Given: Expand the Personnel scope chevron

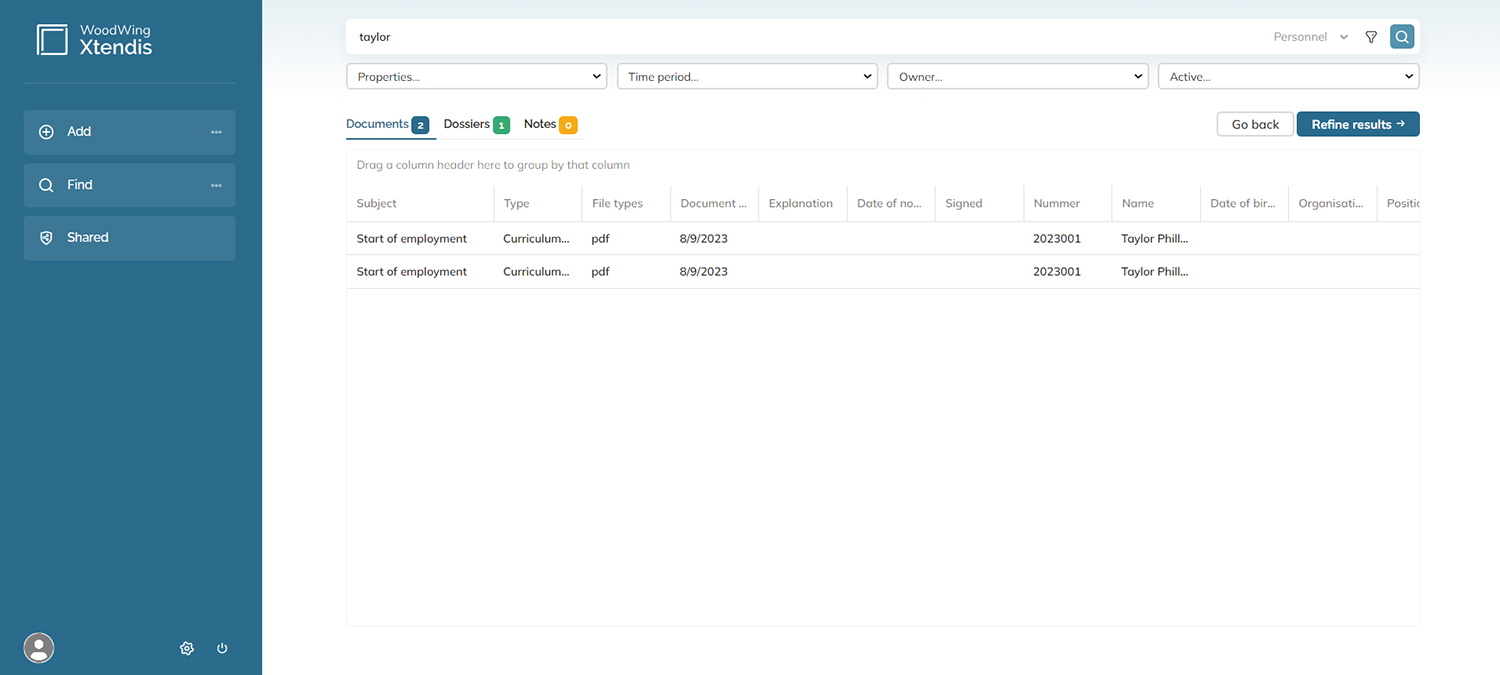Looking at the screenshot, I should click(x=1344, y=37).
